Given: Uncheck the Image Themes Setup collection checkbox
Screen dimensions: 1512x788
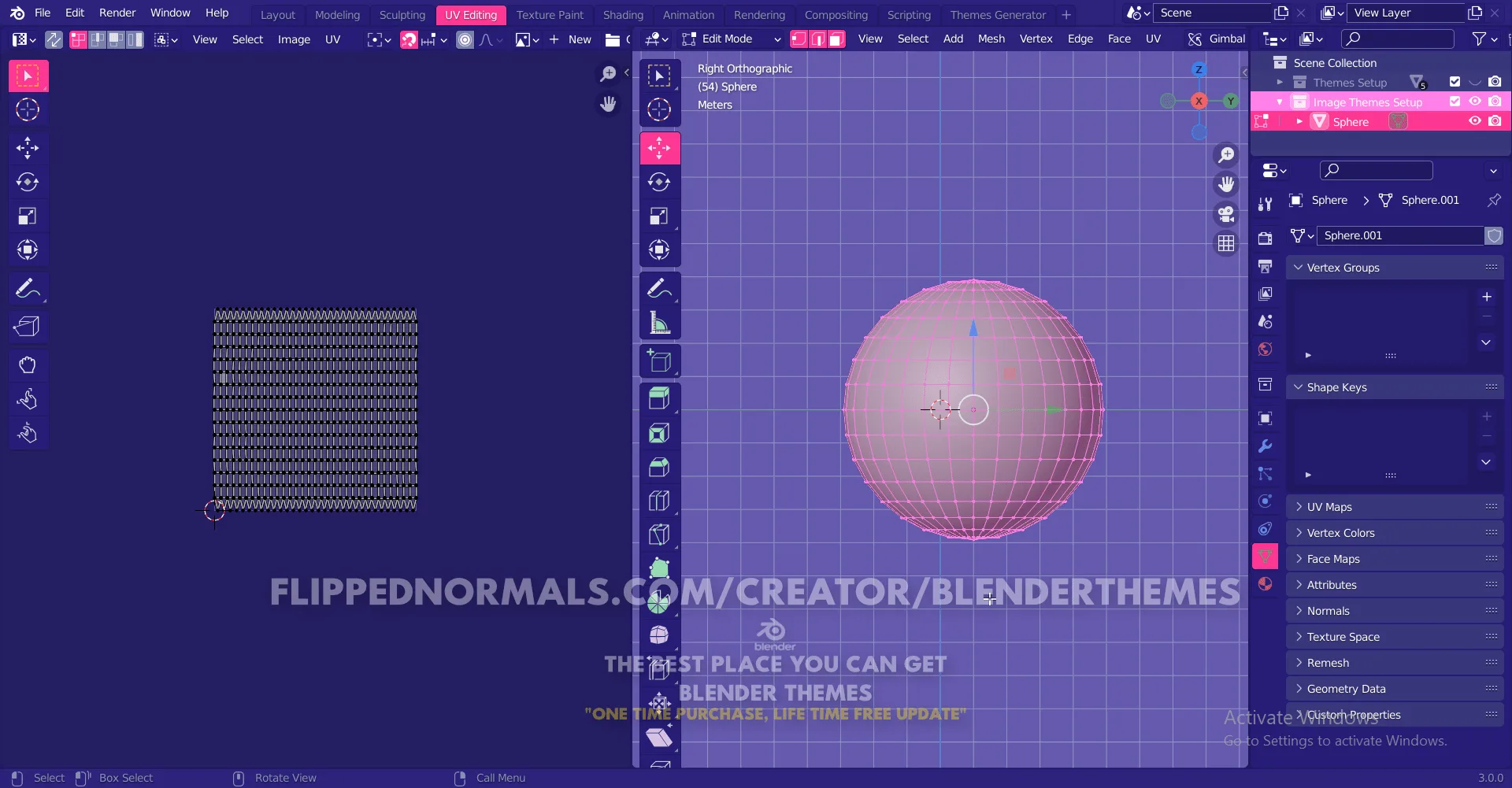Looking at the screenshot, I should tap(1455, 102).
